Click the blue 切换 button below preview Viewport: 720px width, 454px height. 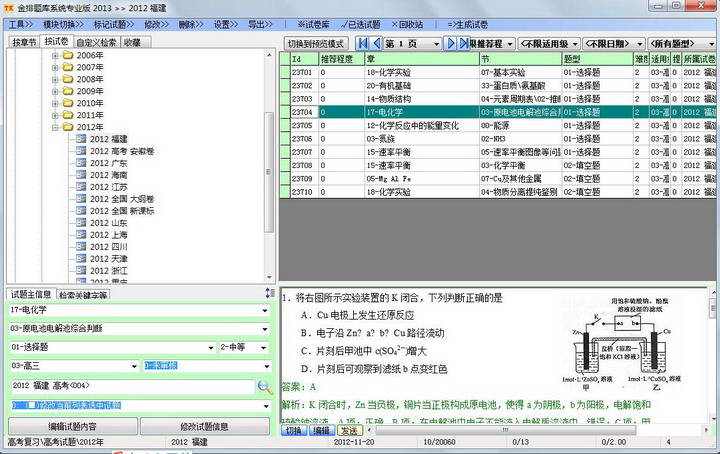click(293, 430)
